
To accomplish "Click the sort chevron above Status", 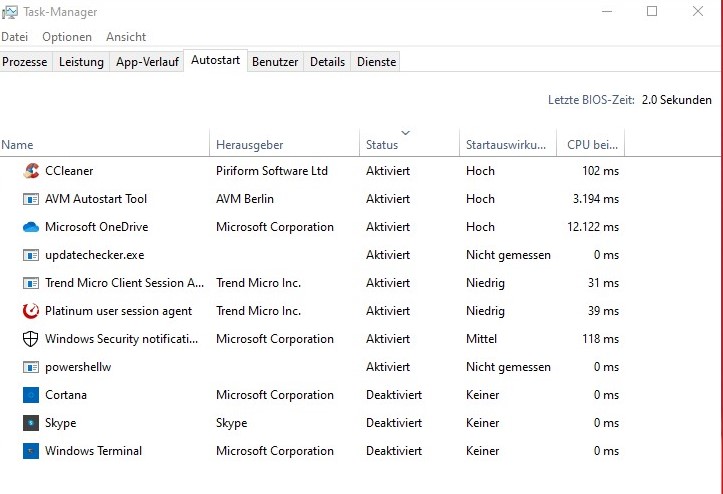I will [x=405, y=133].
